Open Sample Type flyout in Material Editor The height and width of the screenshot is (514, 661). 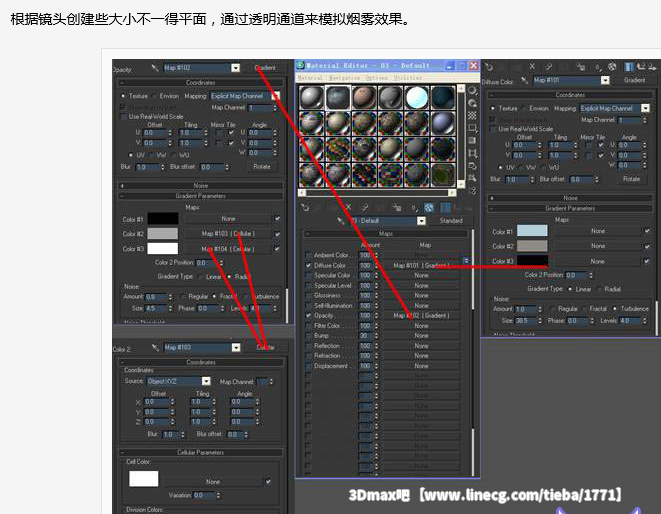click(x=473, y=91)
